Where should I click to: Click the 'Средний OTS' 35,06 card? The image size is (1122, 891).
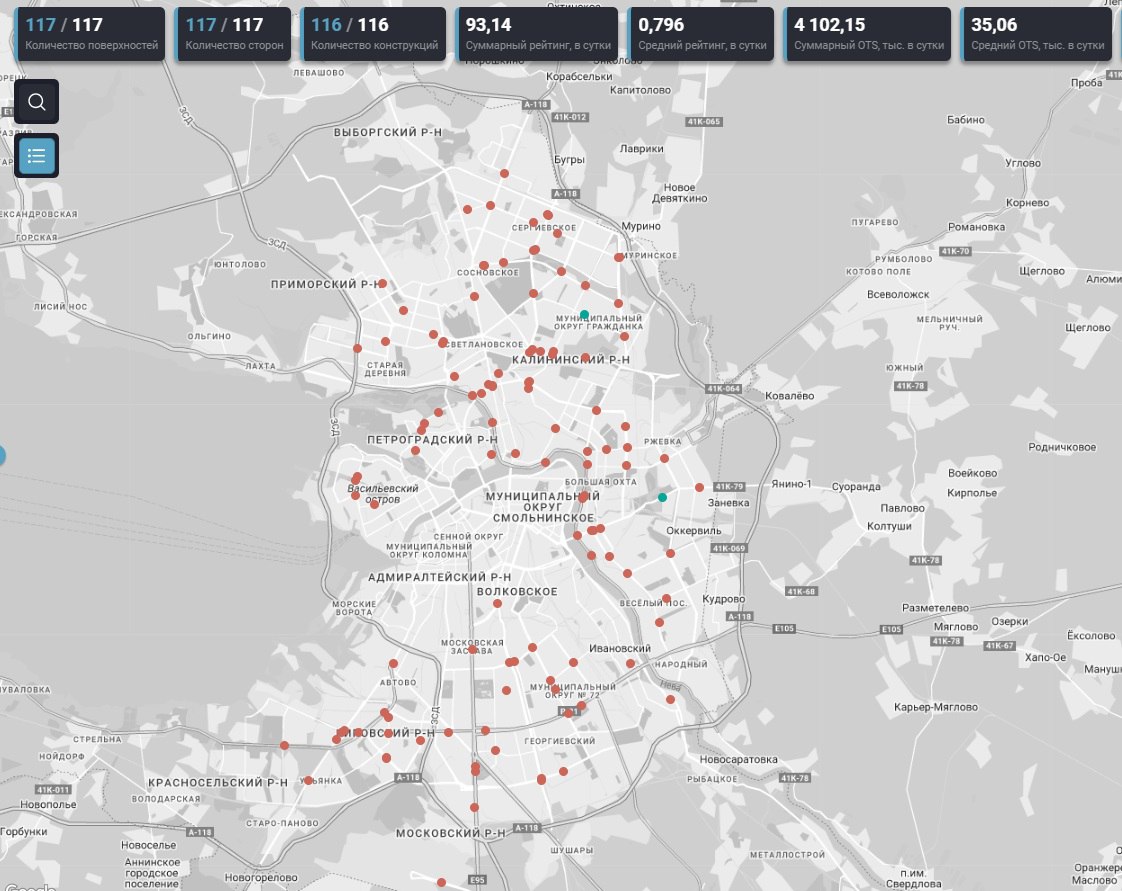[x=1037, y=34]
